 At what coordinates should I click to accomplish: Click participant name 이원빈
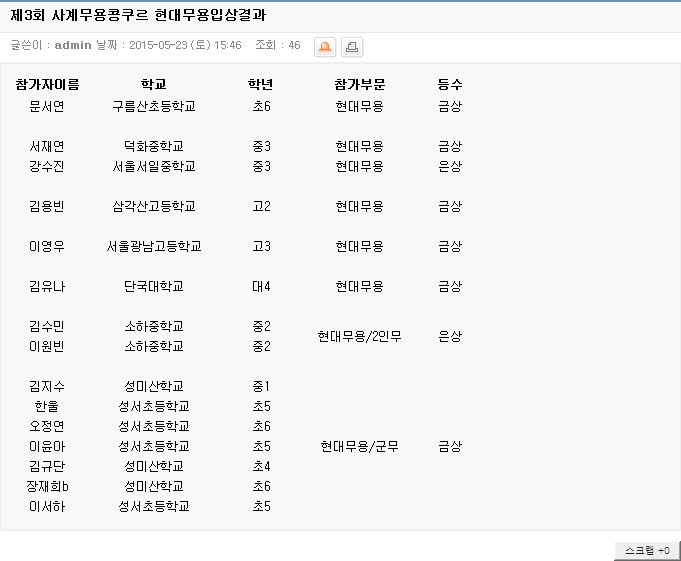(47, 346)
